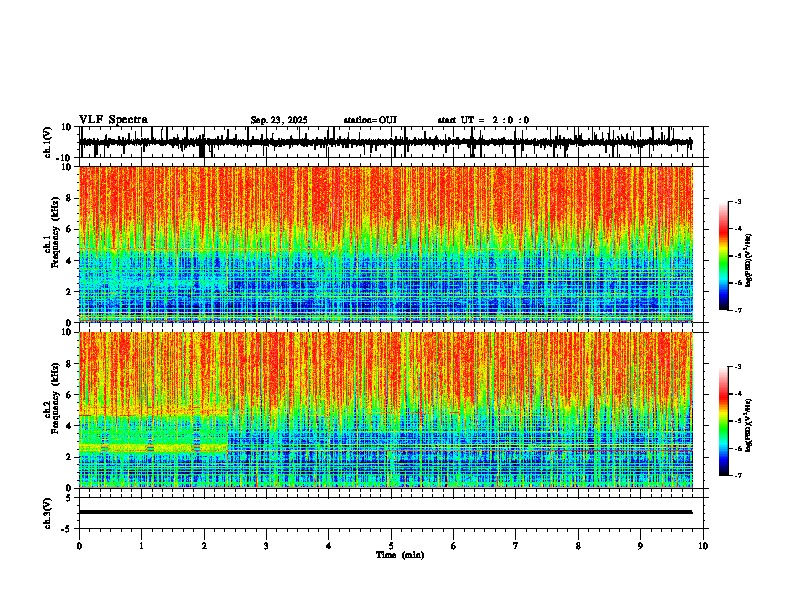The image size is (792, 612).
Task: Click the ch.2 color scale bar
Action: click(x=723, y=421)
